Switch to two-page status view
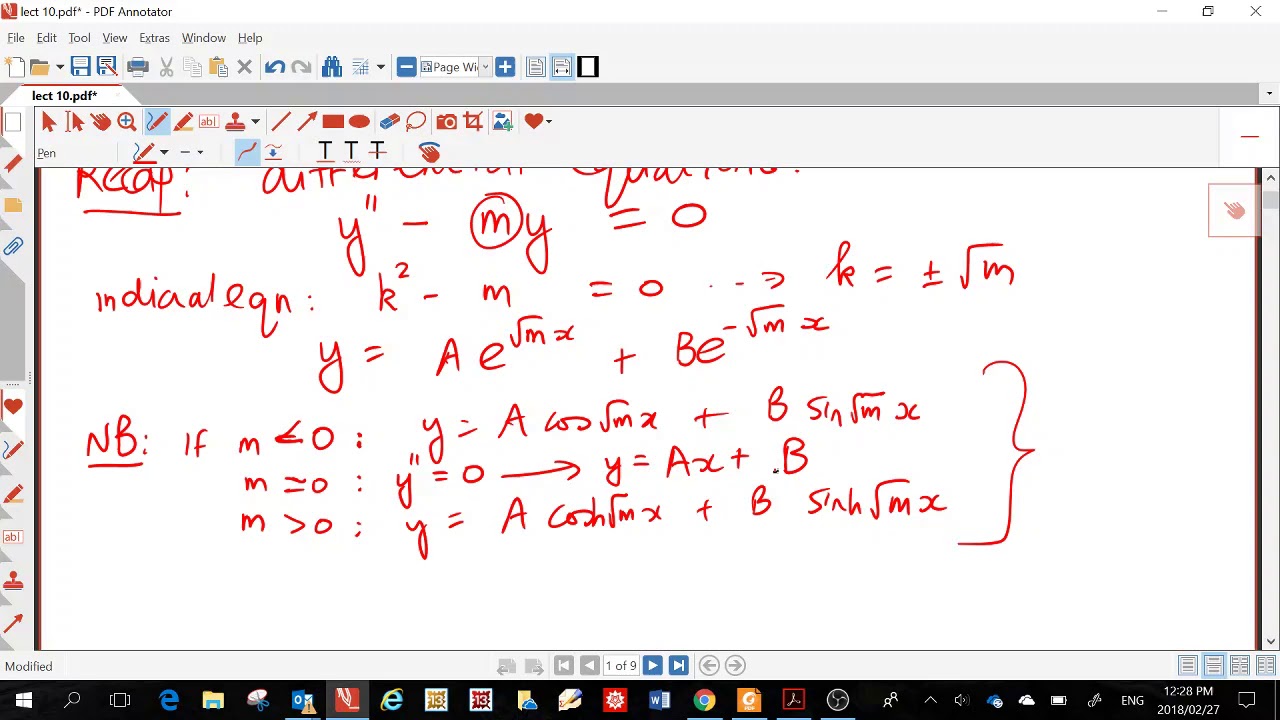 1239,666
